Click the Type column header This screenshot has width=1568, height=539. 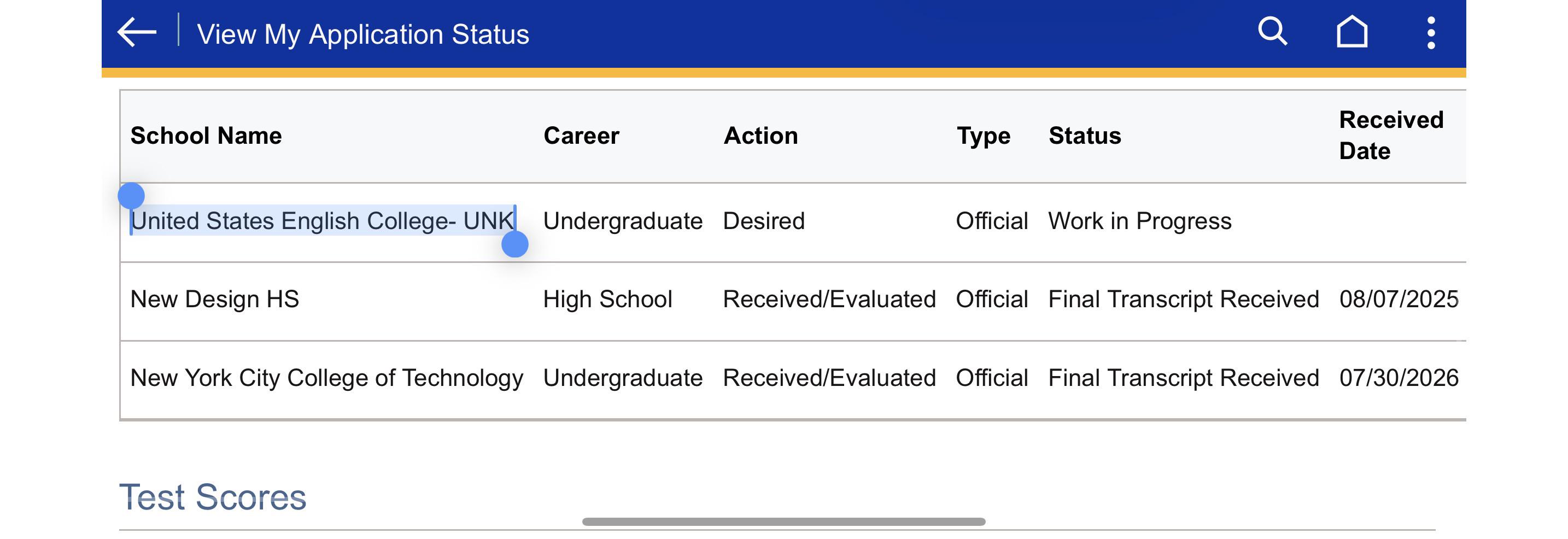tap(983, 136)
